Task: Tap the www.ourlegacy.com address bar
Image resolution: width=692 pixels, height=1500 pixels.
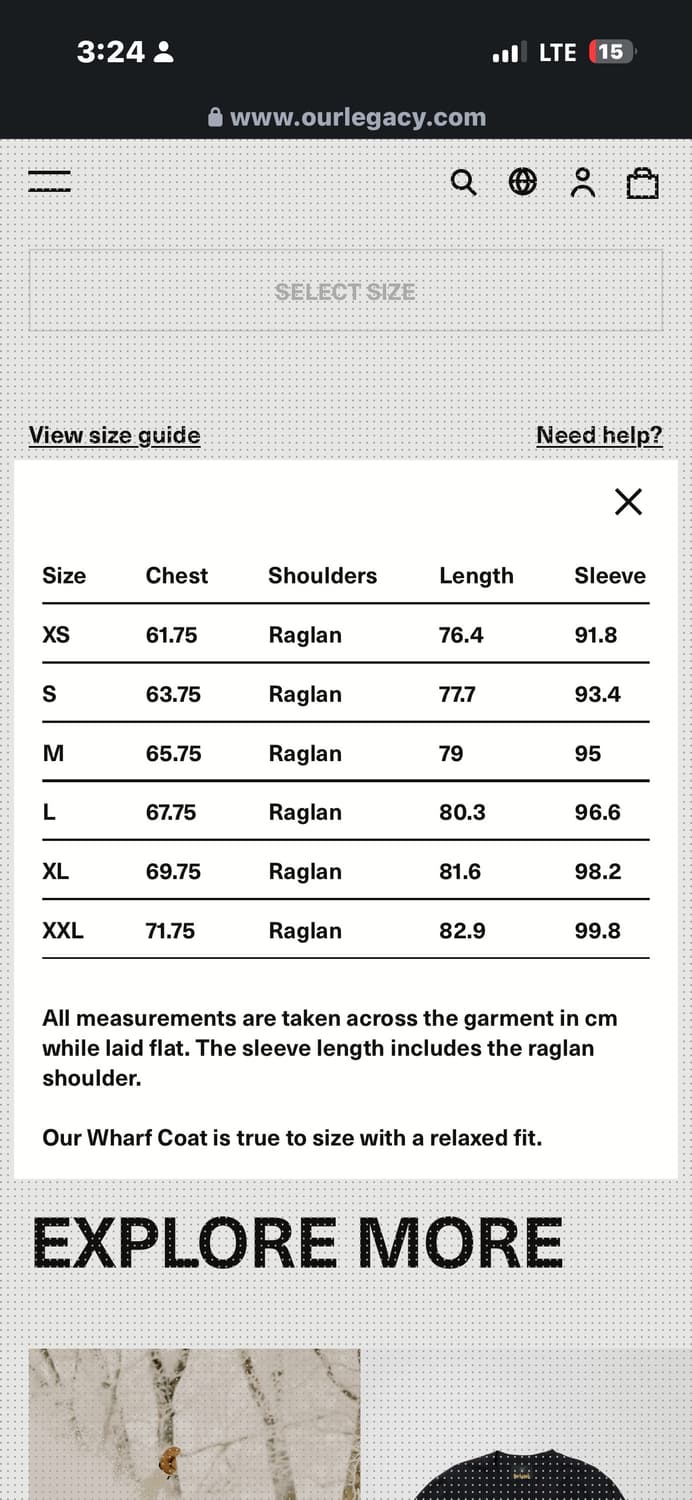Action: (x=357, y=117)
